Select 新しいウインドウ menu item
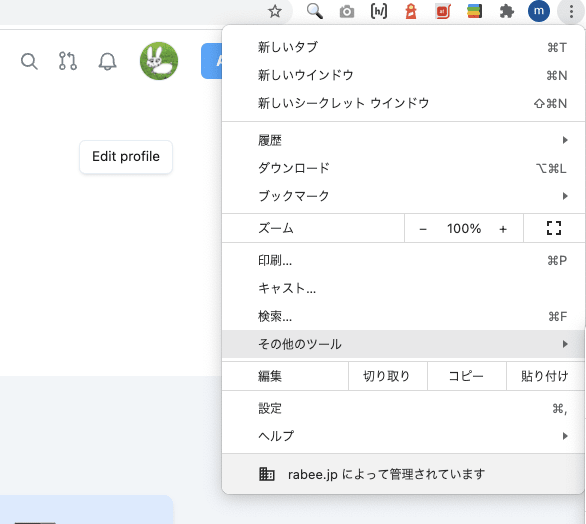This screenshot has width=586, height=524. click(x=403, y=75)
